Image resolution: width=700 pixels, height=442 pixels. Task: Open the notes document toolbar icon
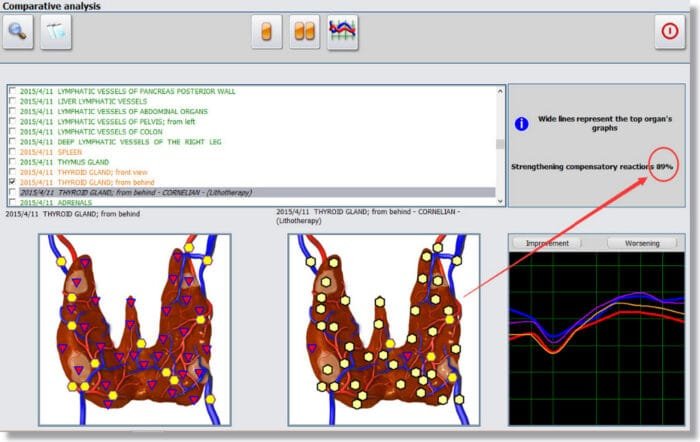[x=56, y=32]
